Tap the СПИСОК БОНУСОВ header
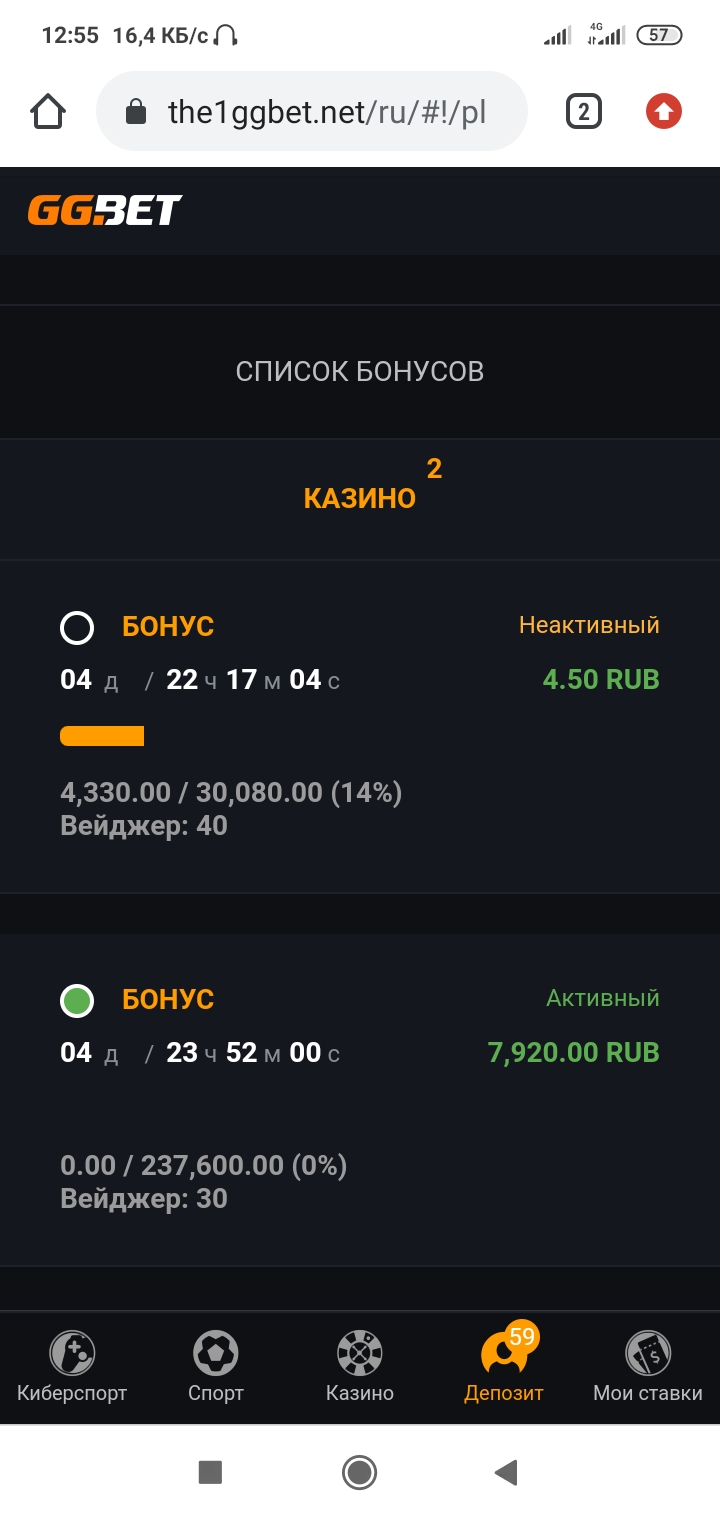Image resolution: width=720 pixels, height=1520 pixels. click(x=360, y=372)
